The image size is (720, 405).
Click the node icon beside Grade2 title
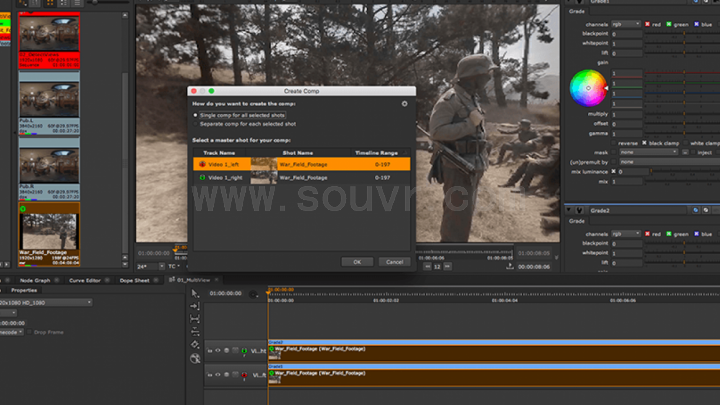click(x=579, y=210)
